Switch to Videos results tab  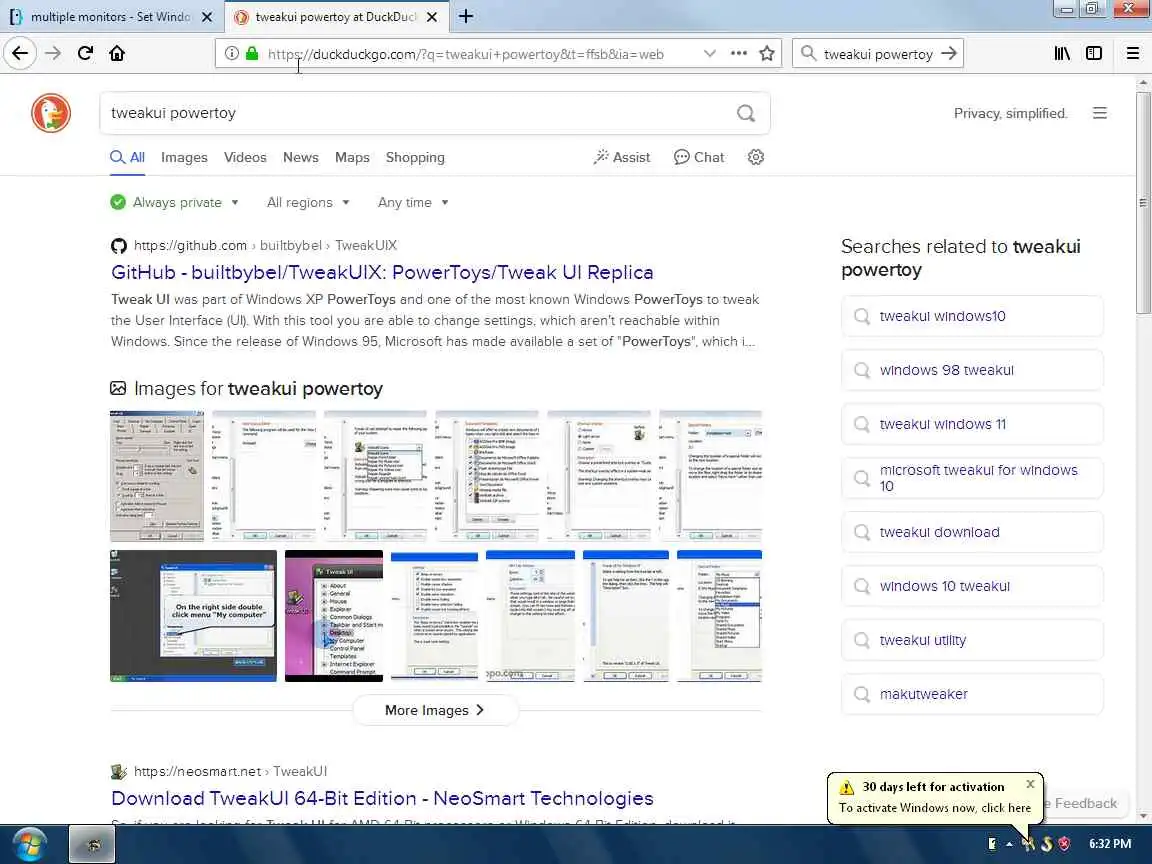[x=245, y=157]
